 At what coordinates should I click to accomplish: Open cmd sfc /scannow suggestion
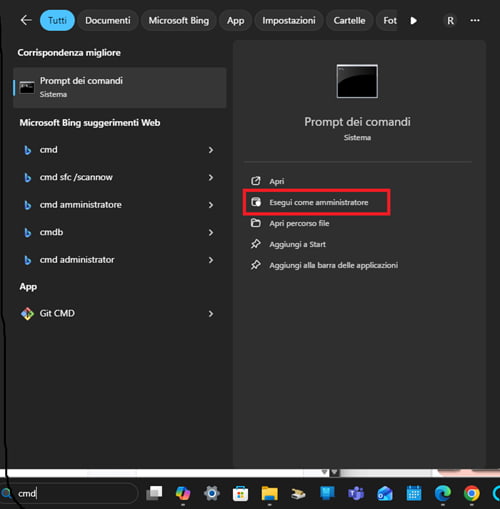(76, 177)
